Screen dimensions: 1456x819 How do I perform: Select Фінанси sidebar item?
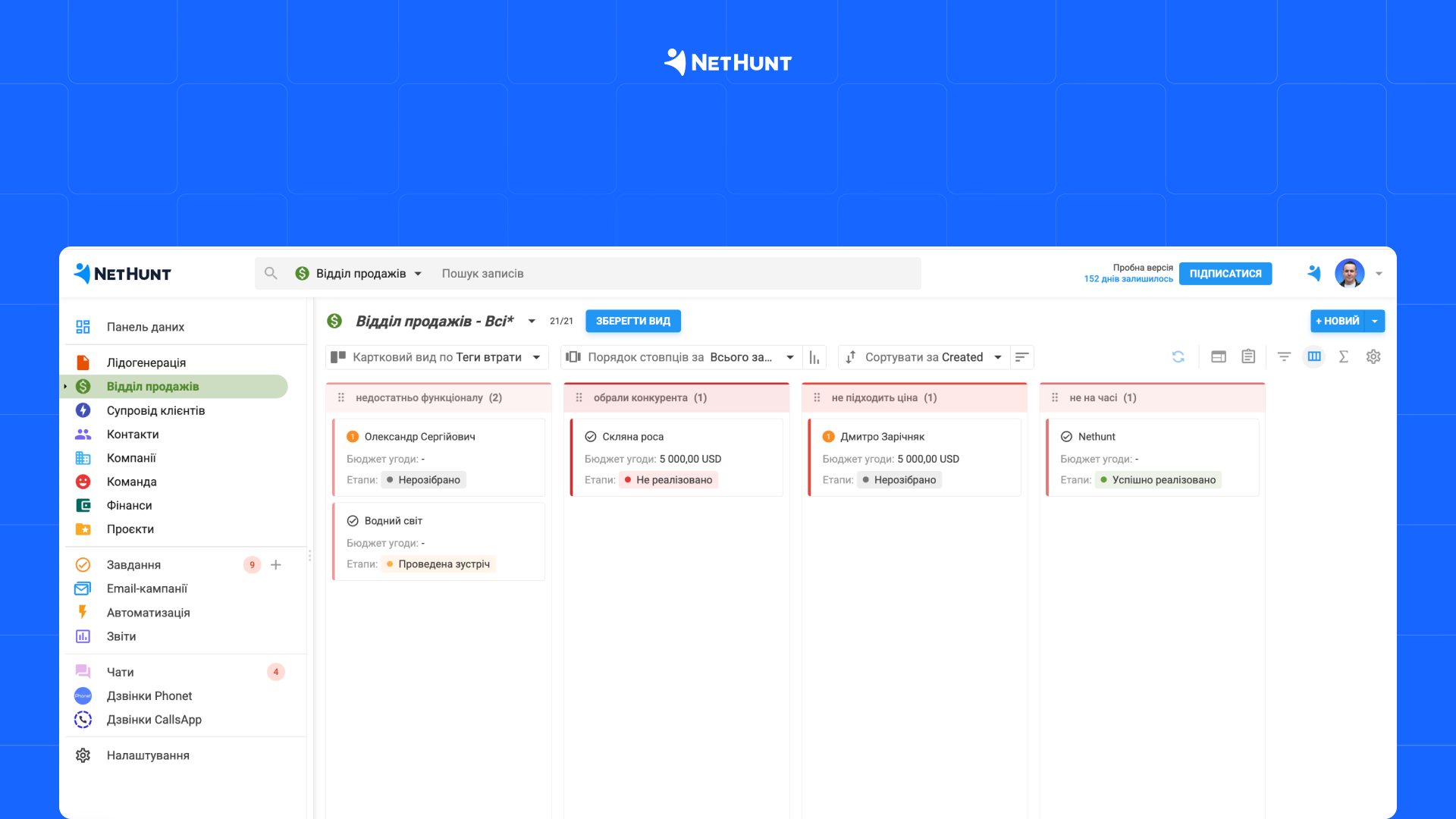click(x=129, y=505)
